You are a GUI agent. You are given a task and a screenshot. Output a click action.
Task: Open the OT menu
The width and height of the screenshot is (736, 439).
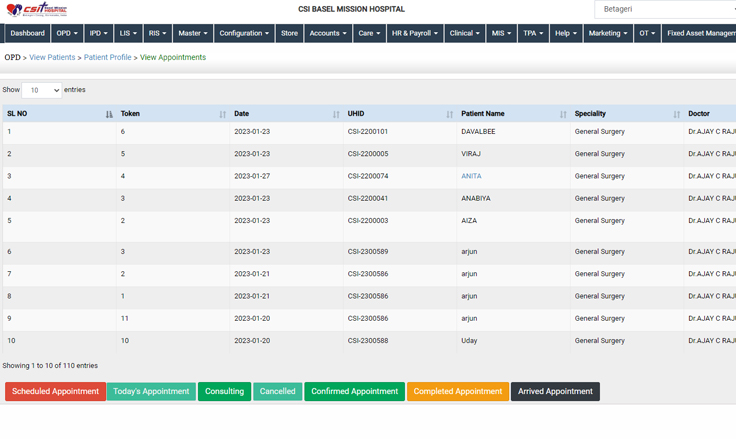647,33
